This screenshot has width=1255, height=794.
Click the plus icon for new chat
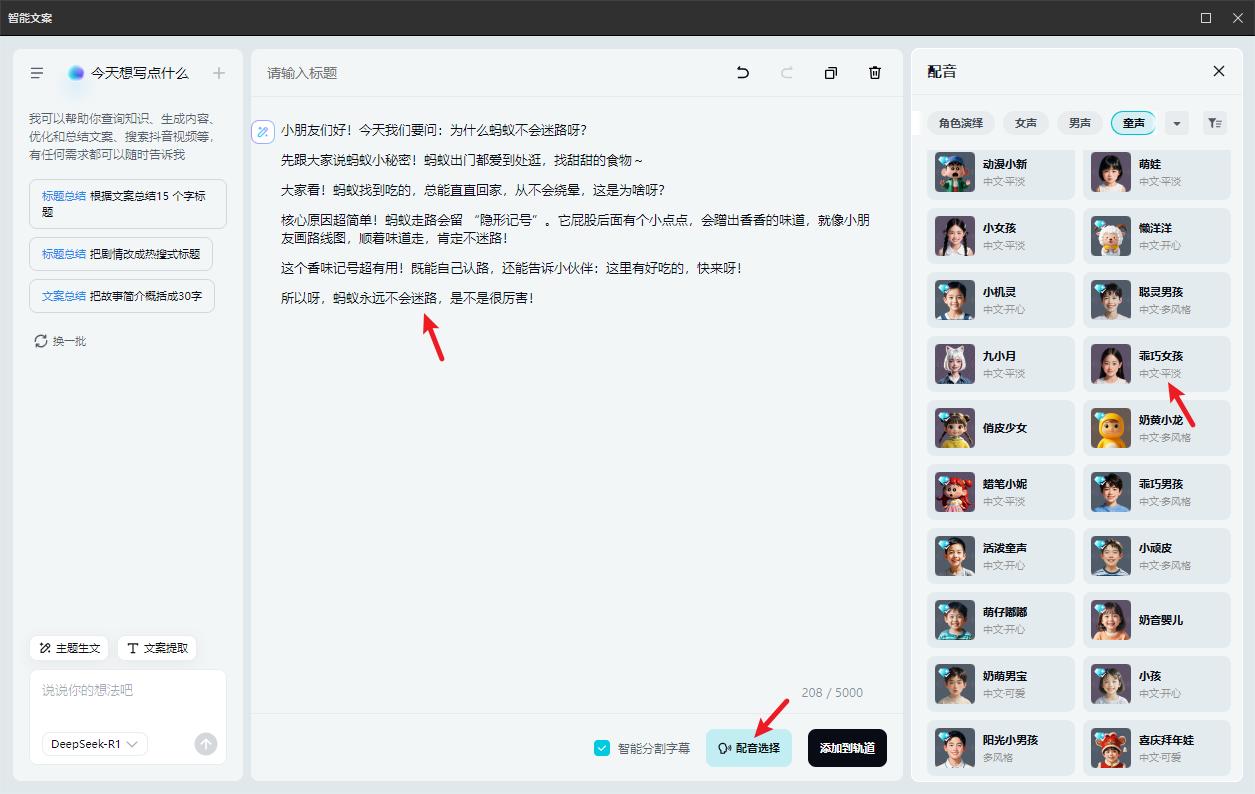219,73
